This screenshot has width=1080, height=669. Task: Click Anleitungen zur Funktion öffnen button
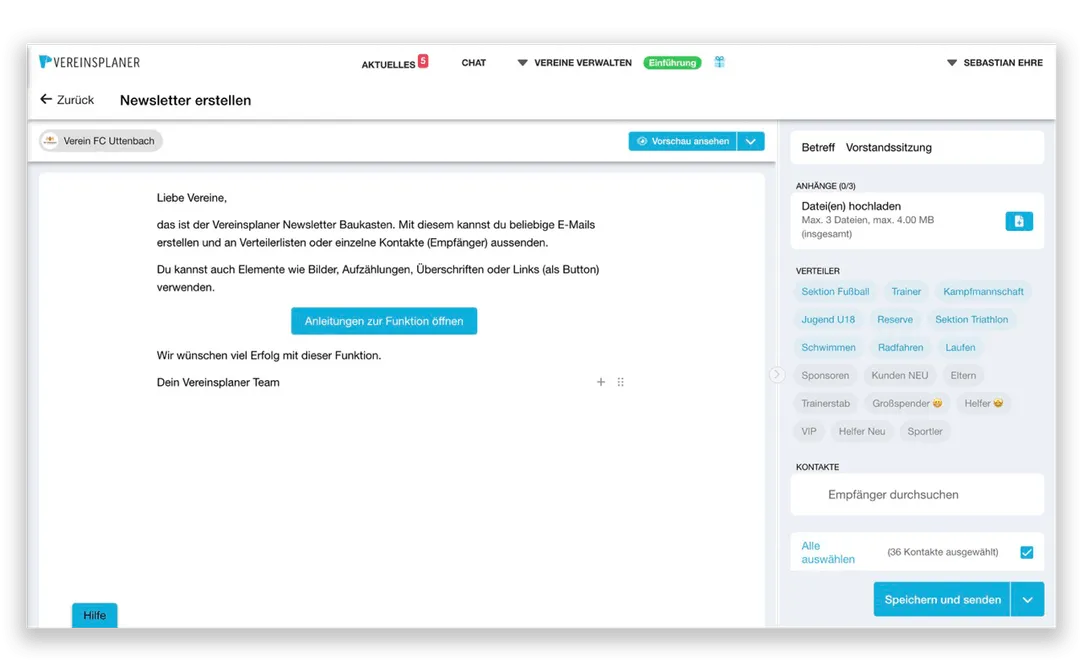click(x=384, y=321)
